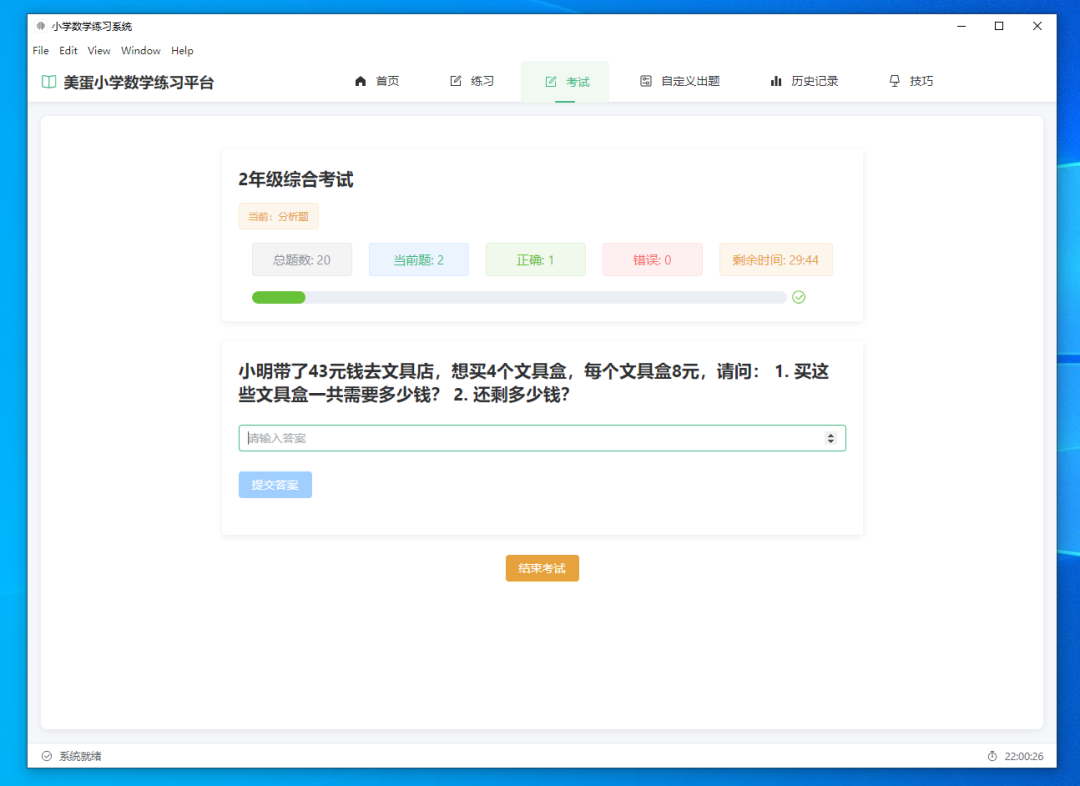
Task: Click the bar chart icon beside 历史记录
Action: 776,81
